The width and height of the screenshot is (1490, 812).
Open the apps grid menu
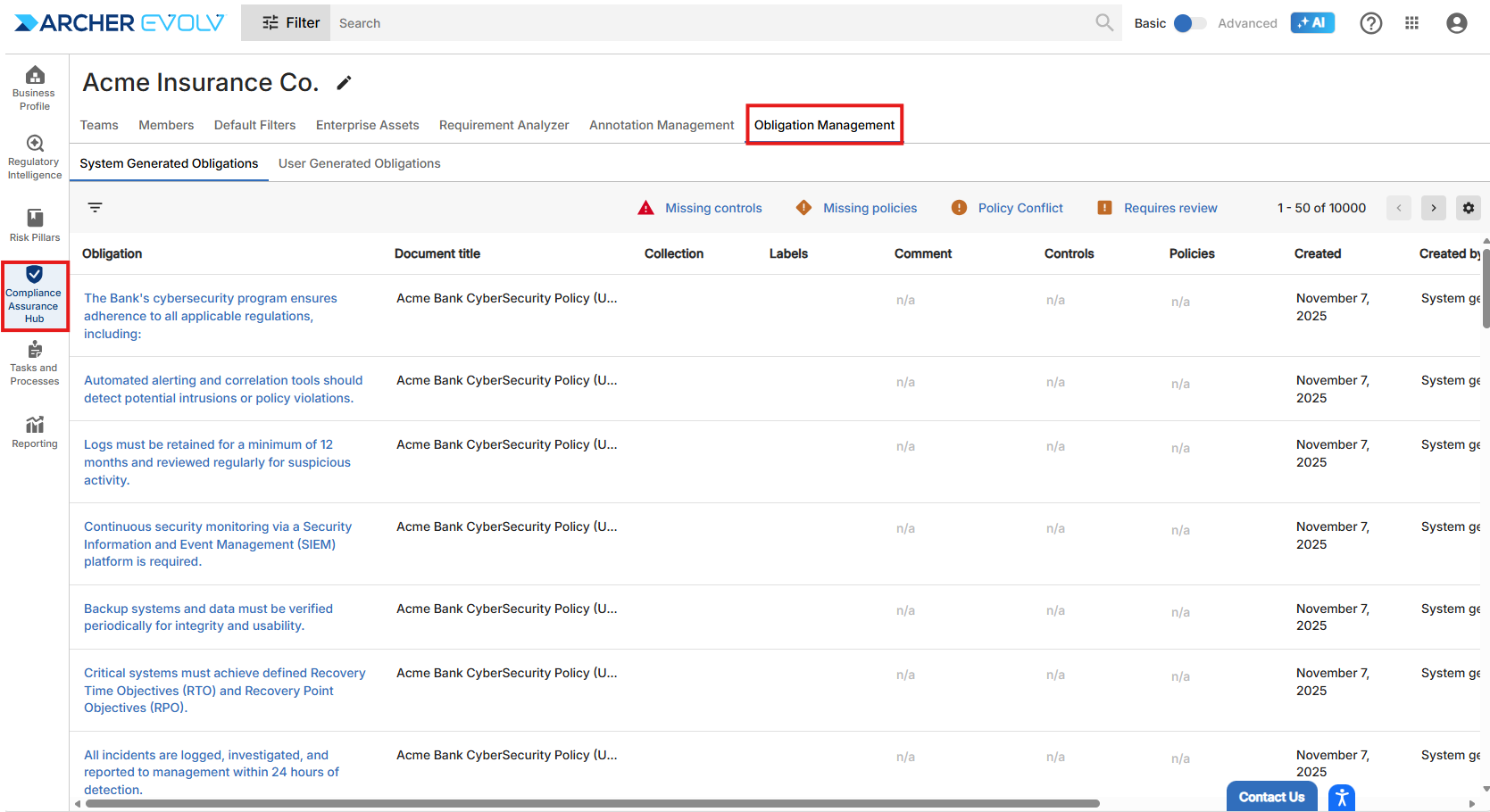tap(1411, 23)
